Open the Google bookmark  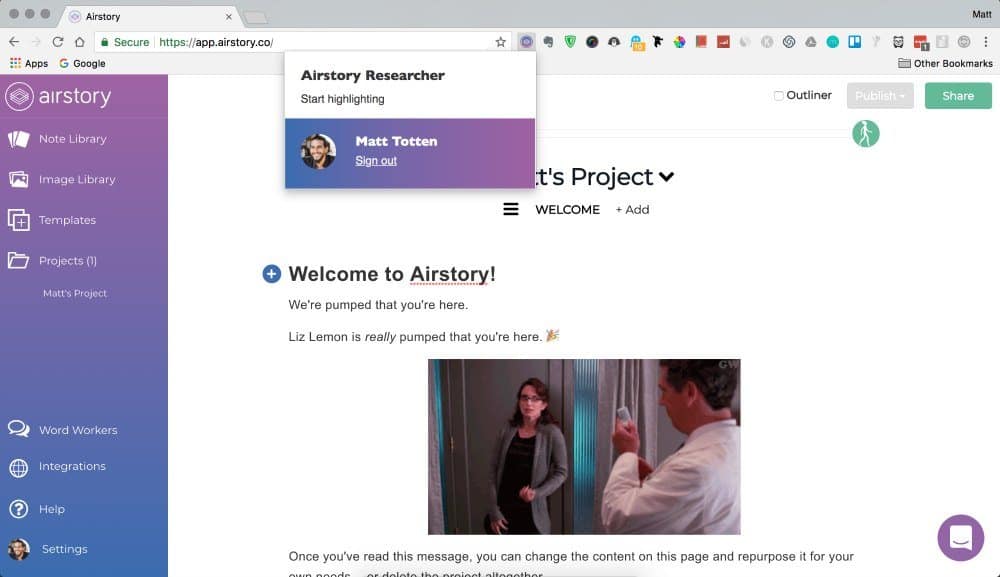pos(82,63)
